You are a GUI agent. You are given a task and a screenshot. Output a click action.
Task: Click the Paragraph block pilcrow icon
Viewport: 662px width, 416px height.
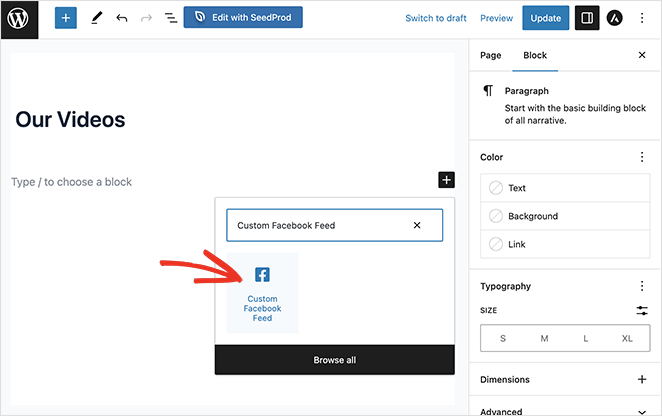tap(488, 90)
